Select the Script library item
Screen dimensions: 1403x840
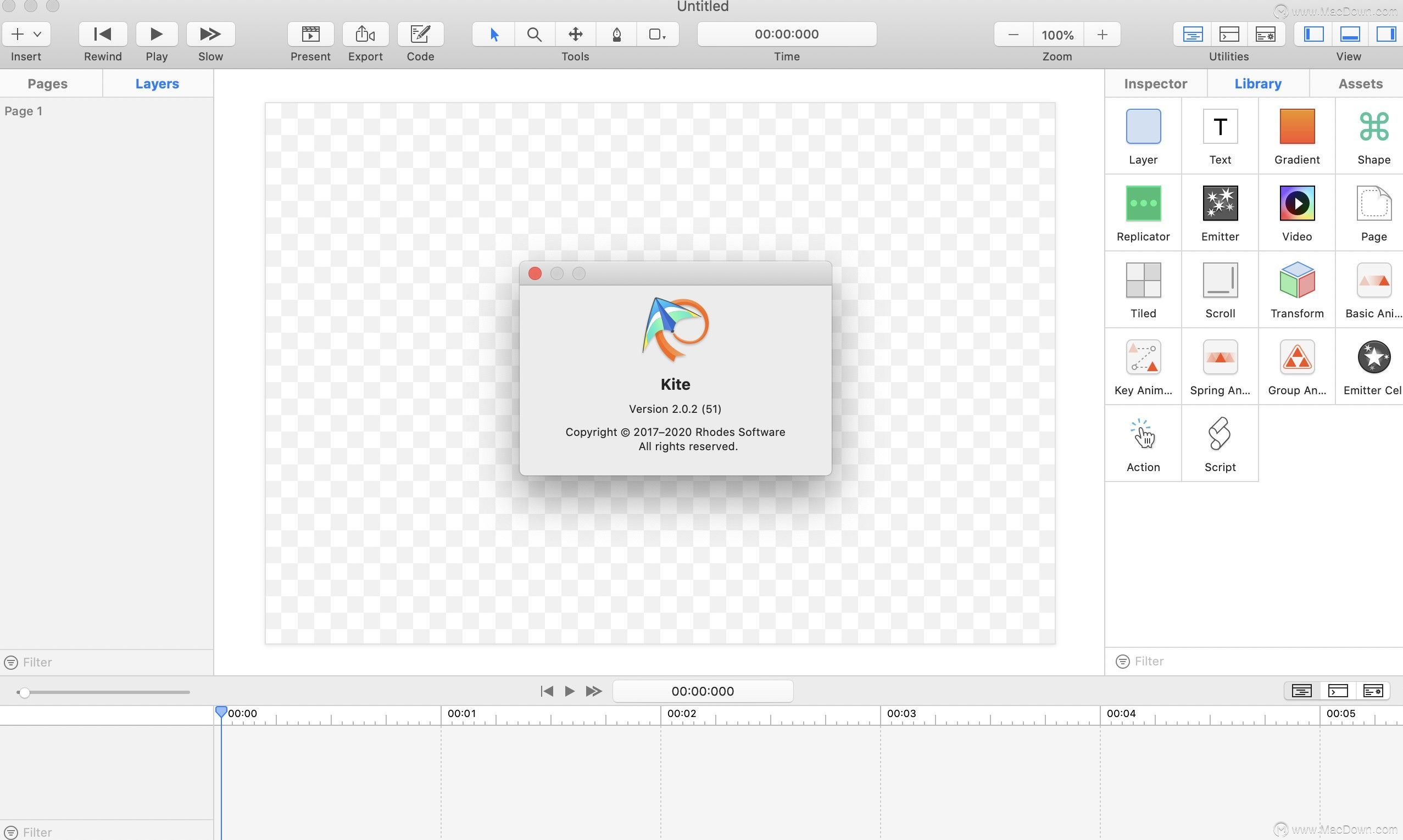(x=1220, y=444)
